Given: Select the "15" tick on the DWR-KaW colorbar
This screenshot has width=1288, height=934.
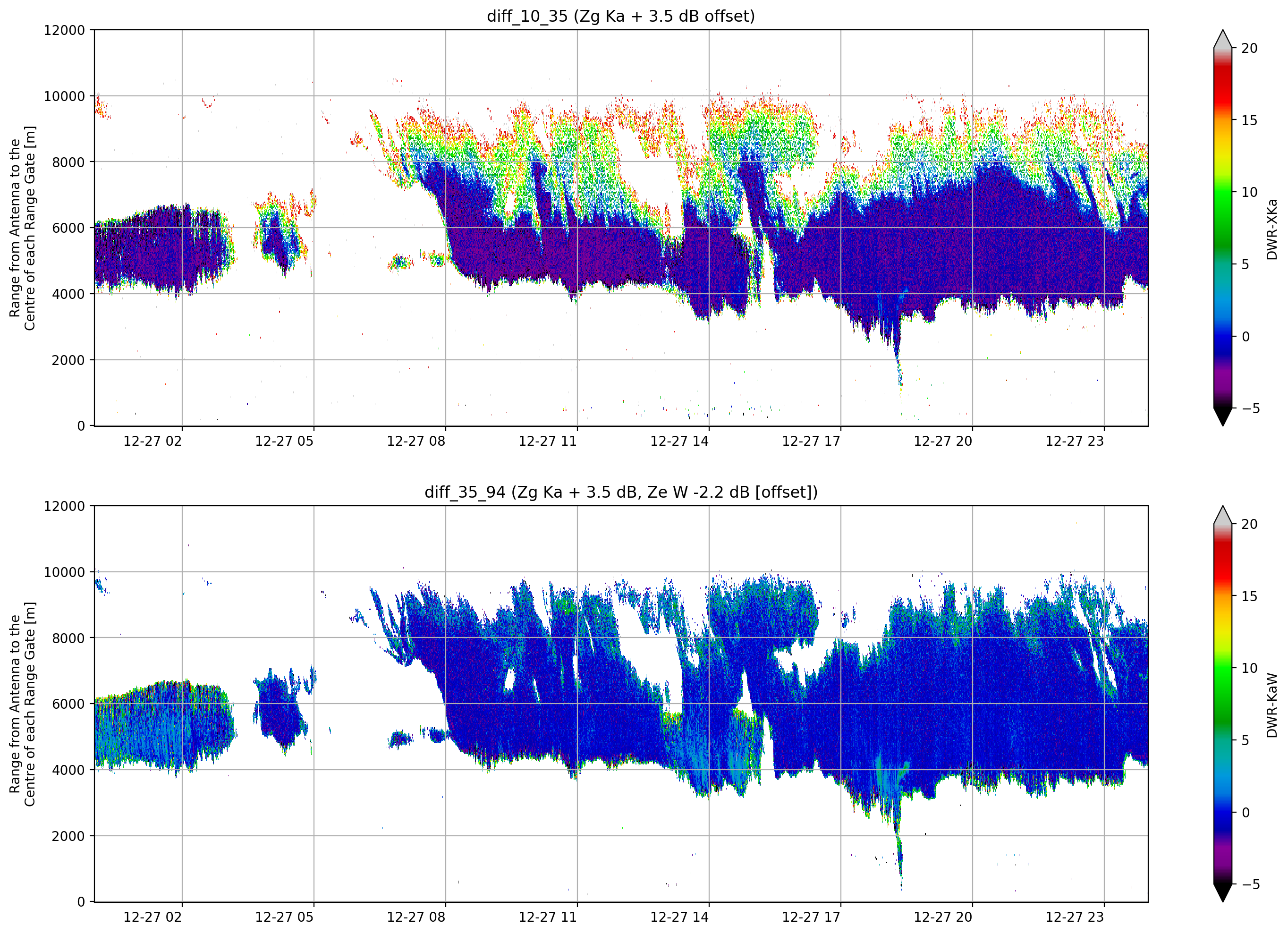Looking at the screenshot, I should click(x=1249, y=596).
